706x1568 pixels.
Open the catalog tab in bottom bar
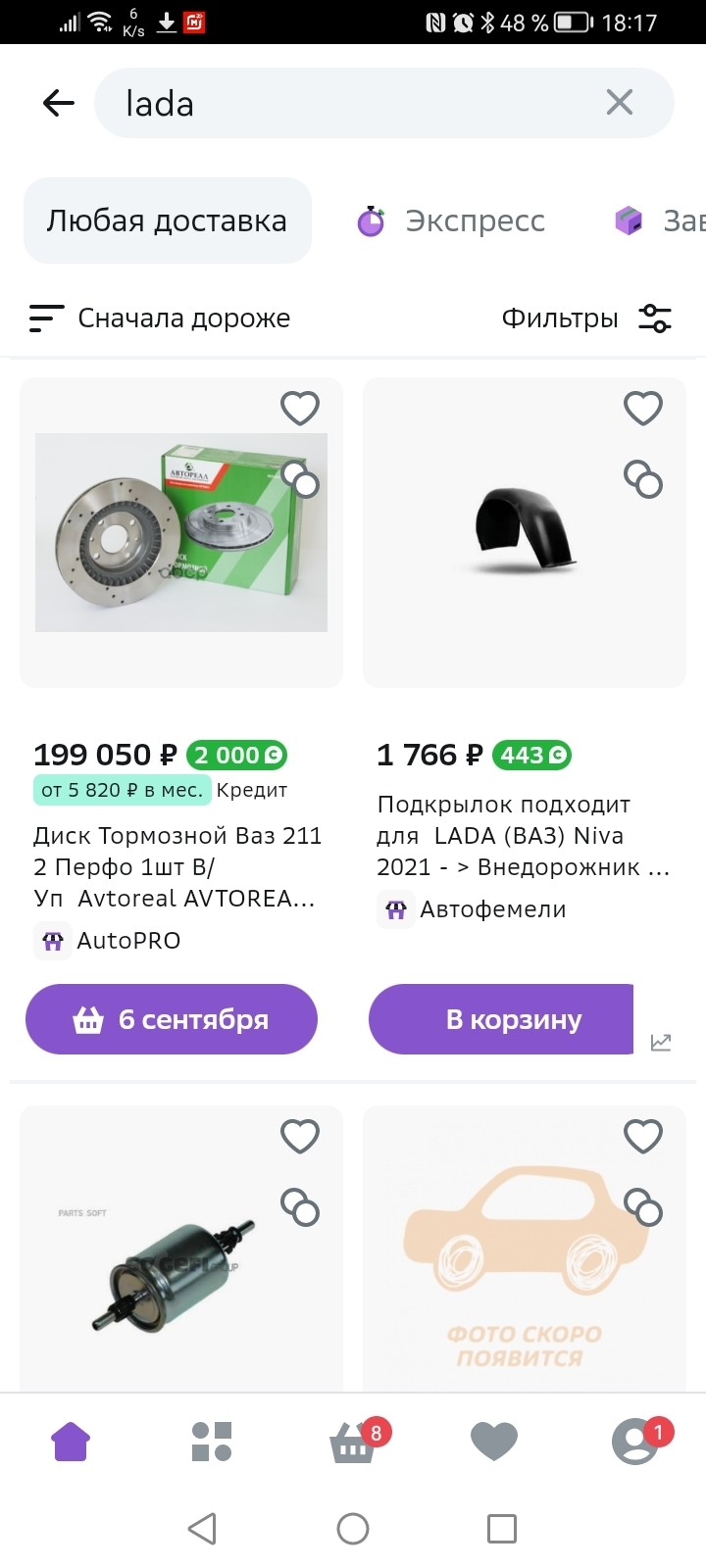212,1442
